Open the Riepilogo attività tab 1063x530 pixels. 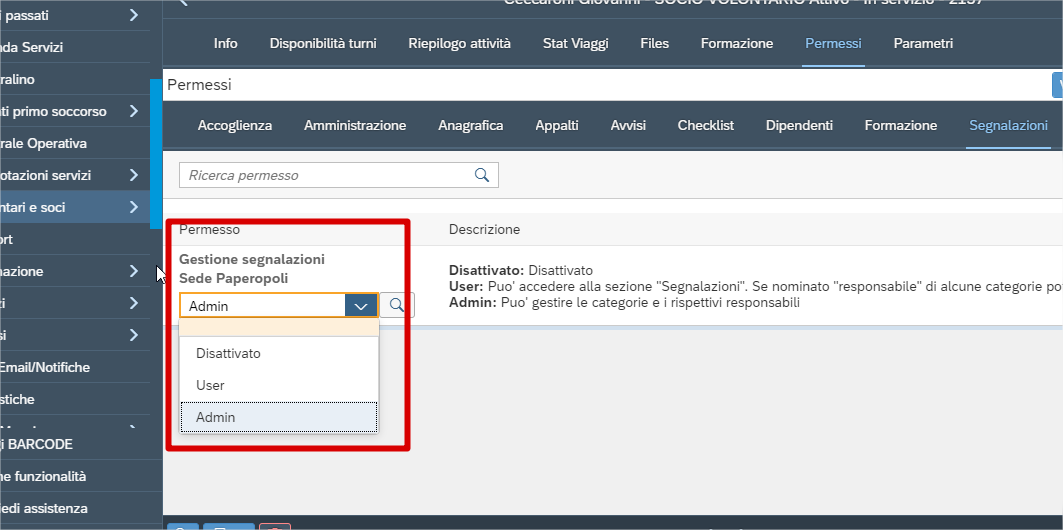point(460,43)
